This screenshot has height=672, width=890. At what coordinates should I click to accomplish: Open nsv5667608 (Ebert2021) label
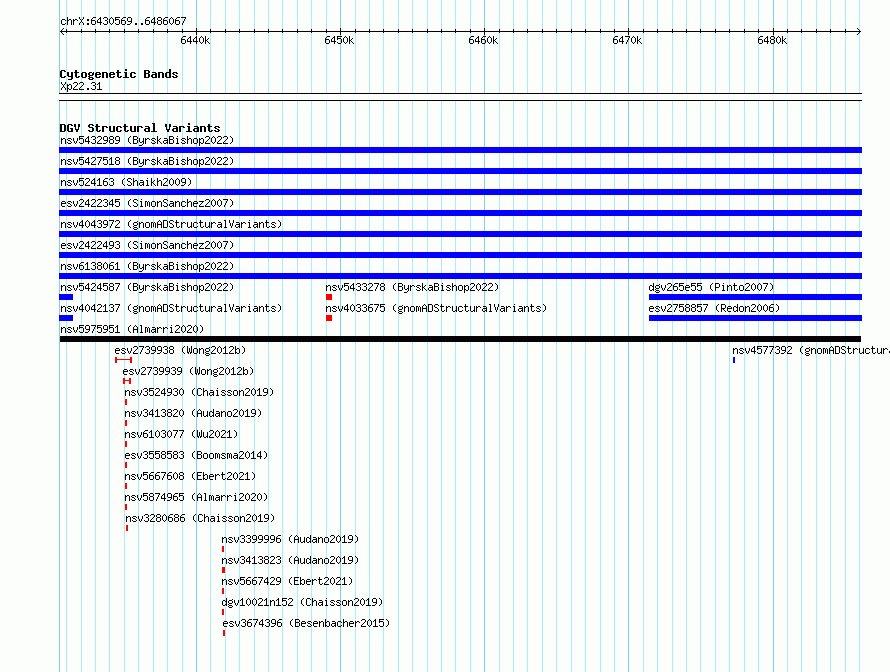(x=190, y=476)
